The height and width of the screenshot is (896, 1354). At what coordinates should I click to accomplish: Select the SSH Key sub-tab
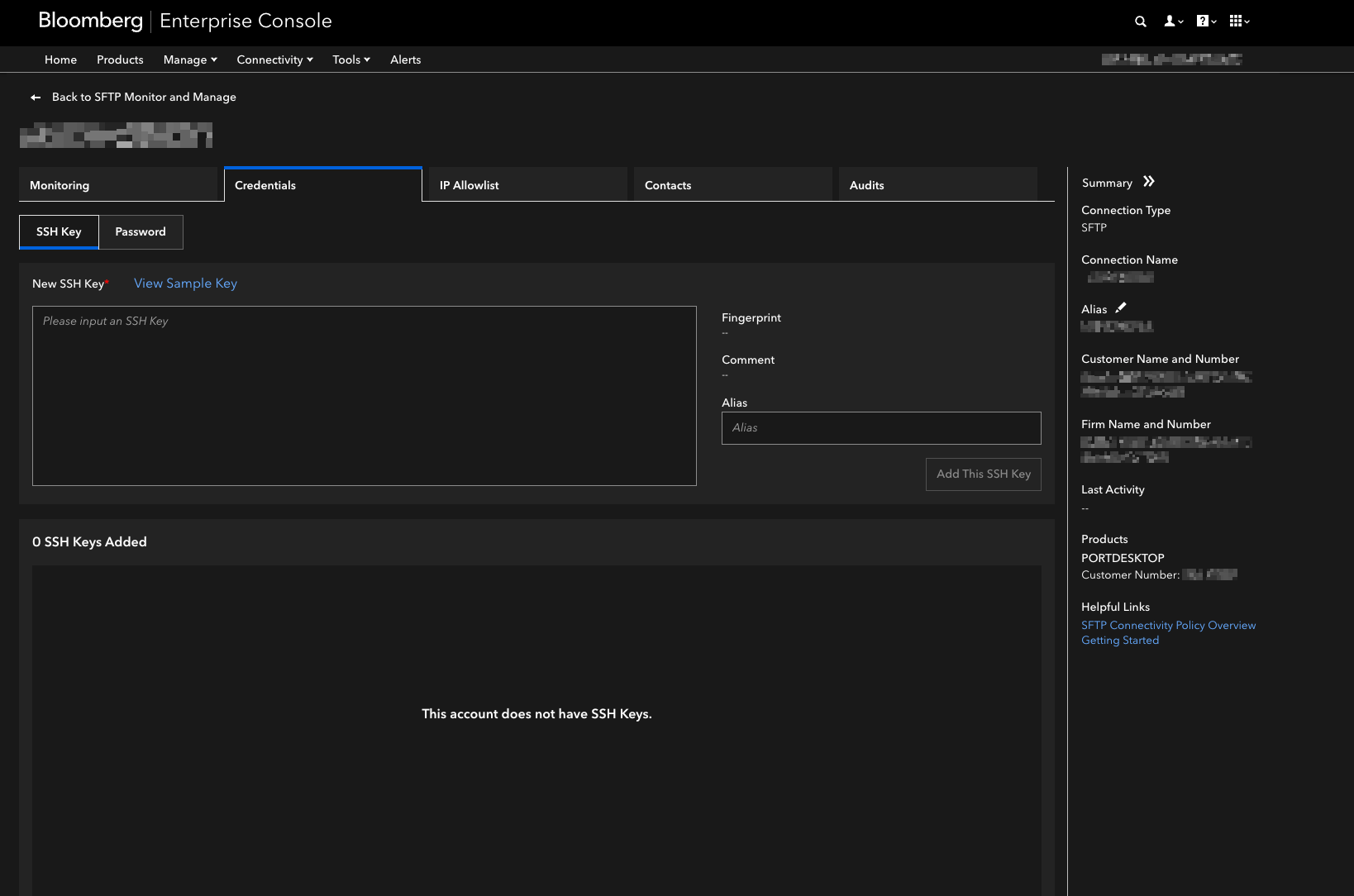(59, 232)
